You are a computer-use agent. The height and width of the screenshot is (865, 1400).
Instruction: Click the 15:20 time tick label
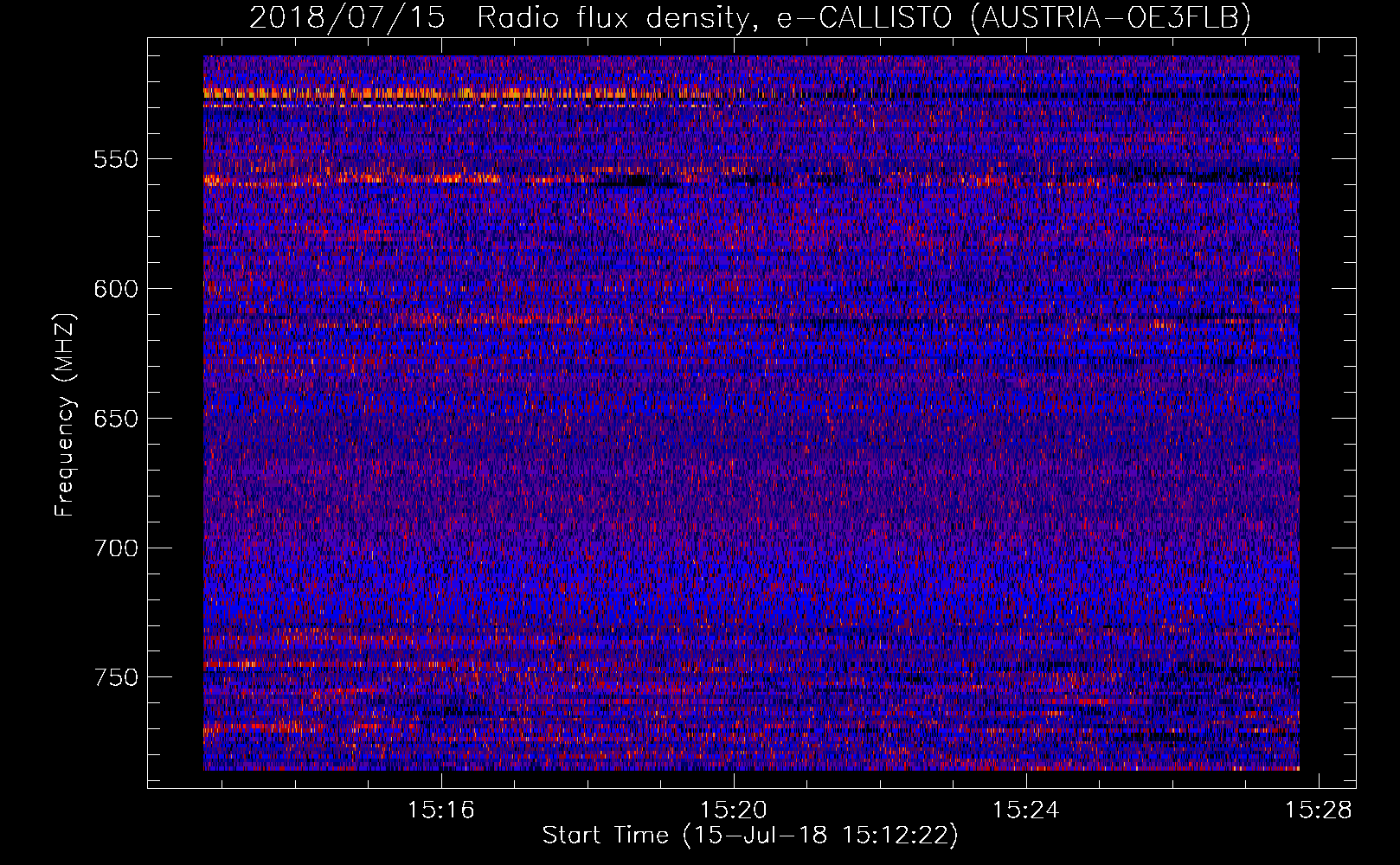[734, 811]
